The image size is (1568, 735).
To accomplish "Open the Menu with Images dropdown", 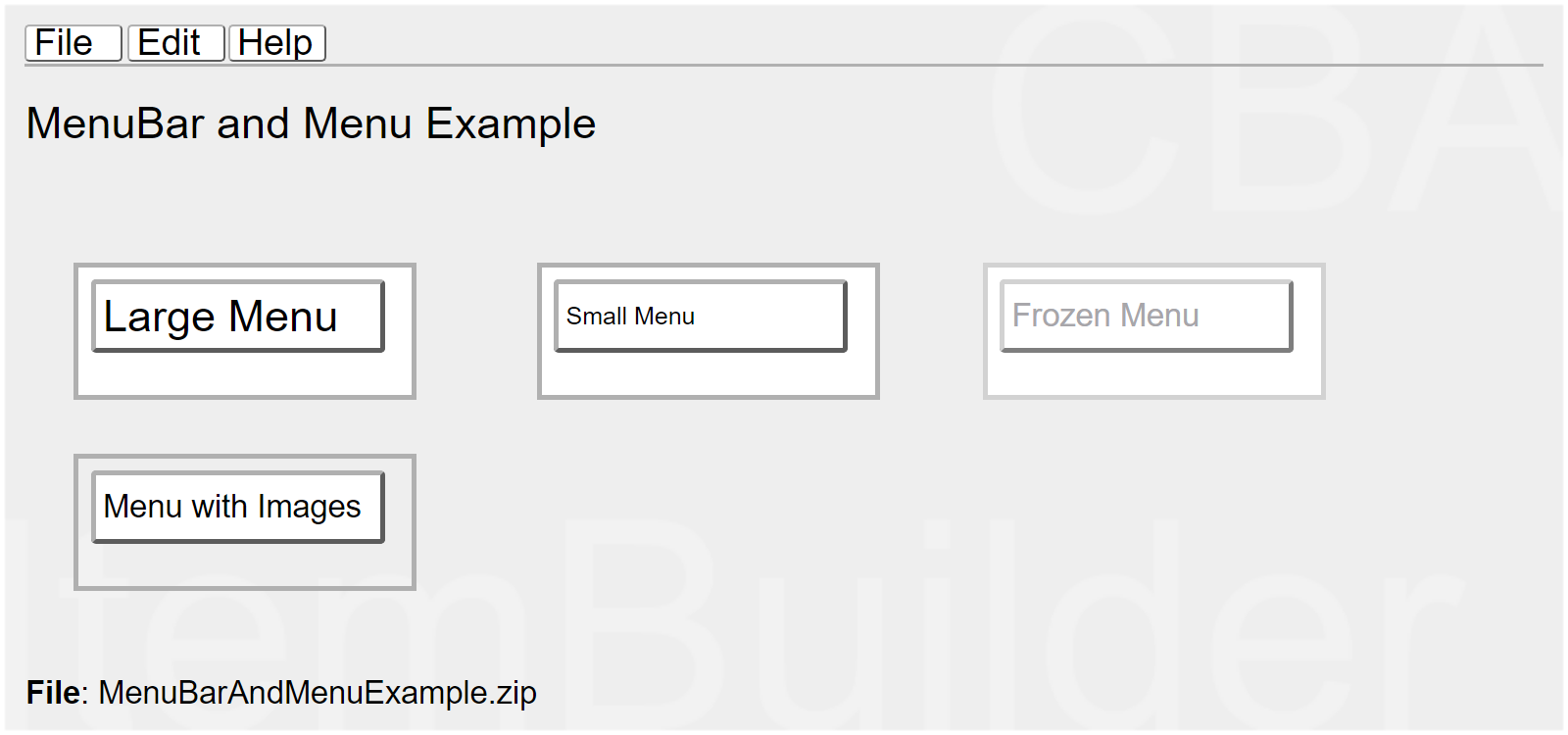I will click(x=237, y=508).
